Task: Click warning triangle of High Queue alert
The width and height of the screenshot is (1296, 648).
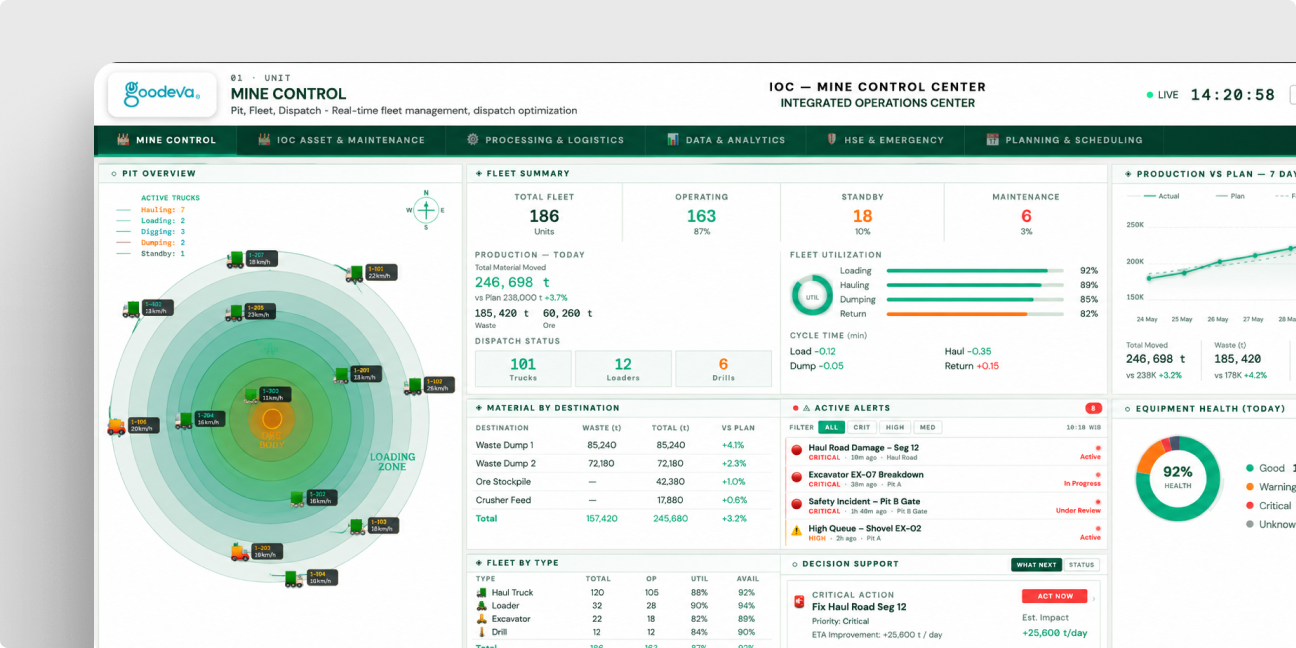Action: (797, 531)
